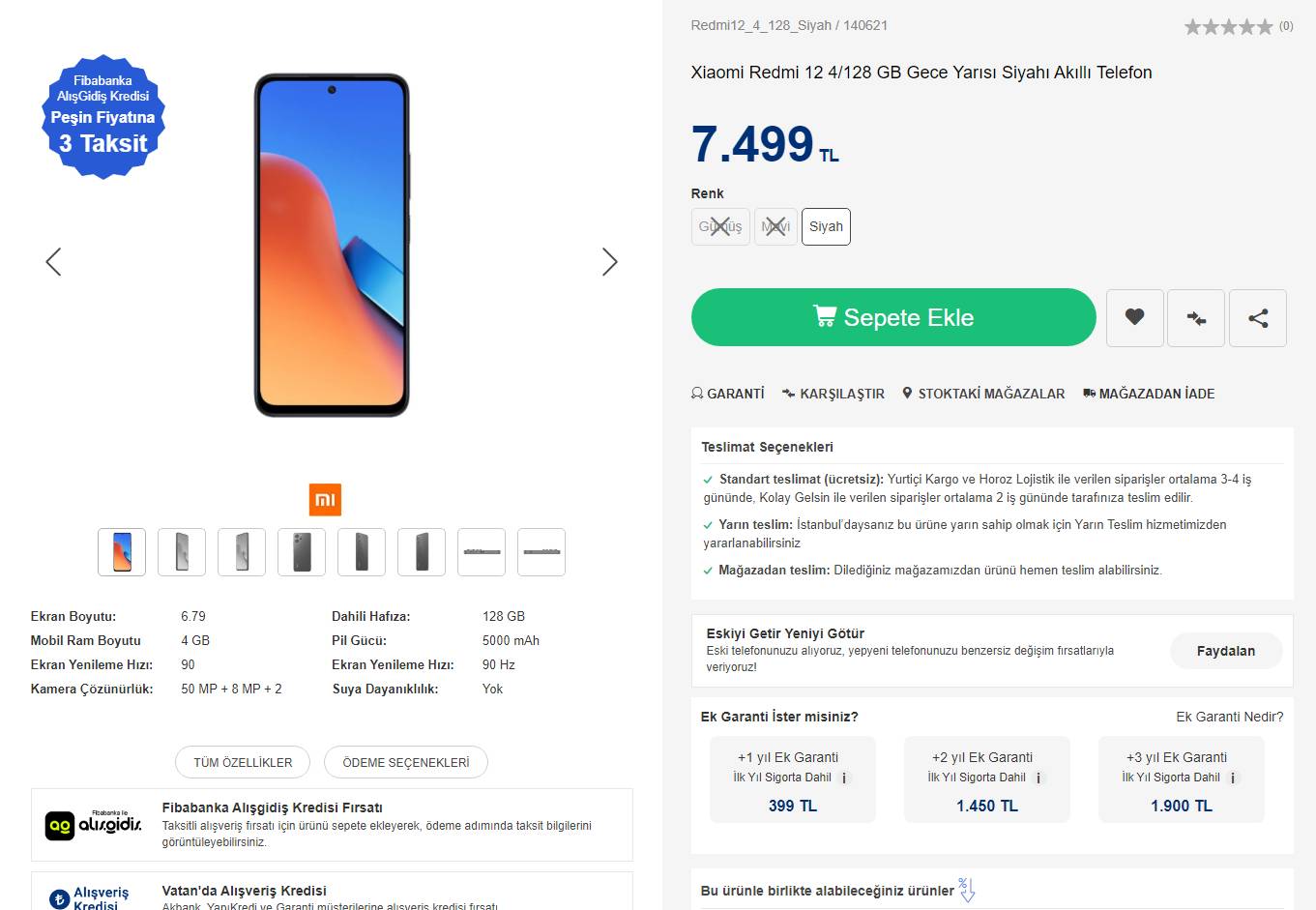The width and height of the screenshot is (1316, 910).
Task: Expand TÜM ÖZELLİKLER specifications
Action: [243, 762]
